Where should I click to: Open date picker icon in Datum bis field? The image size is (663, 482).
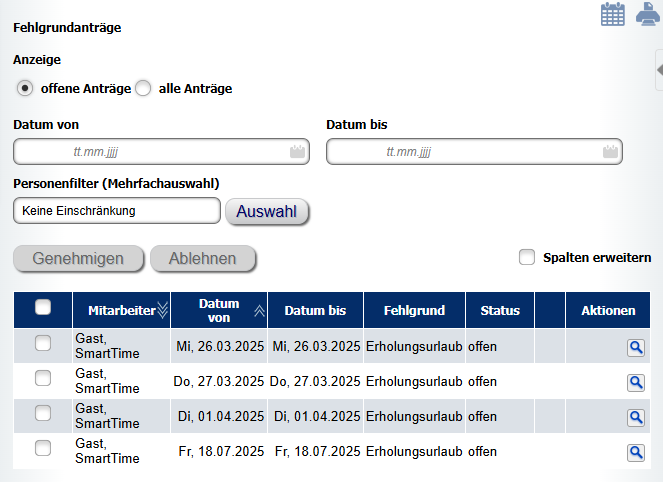(x=610, y=151)
